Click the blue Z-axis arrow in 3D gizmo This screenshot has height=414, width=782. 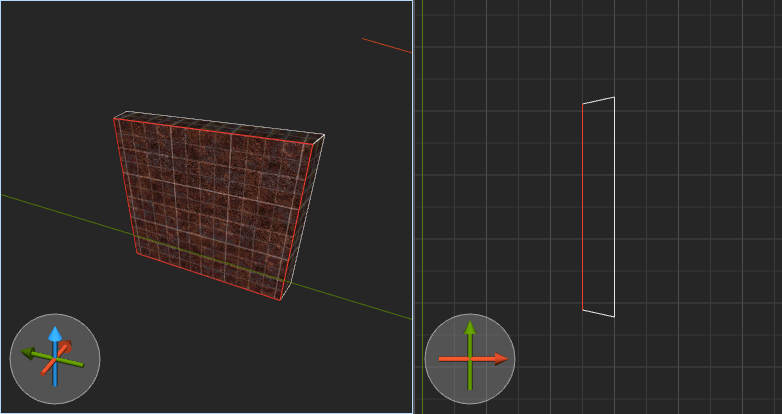pyautogui.click(x=55, y=335)
